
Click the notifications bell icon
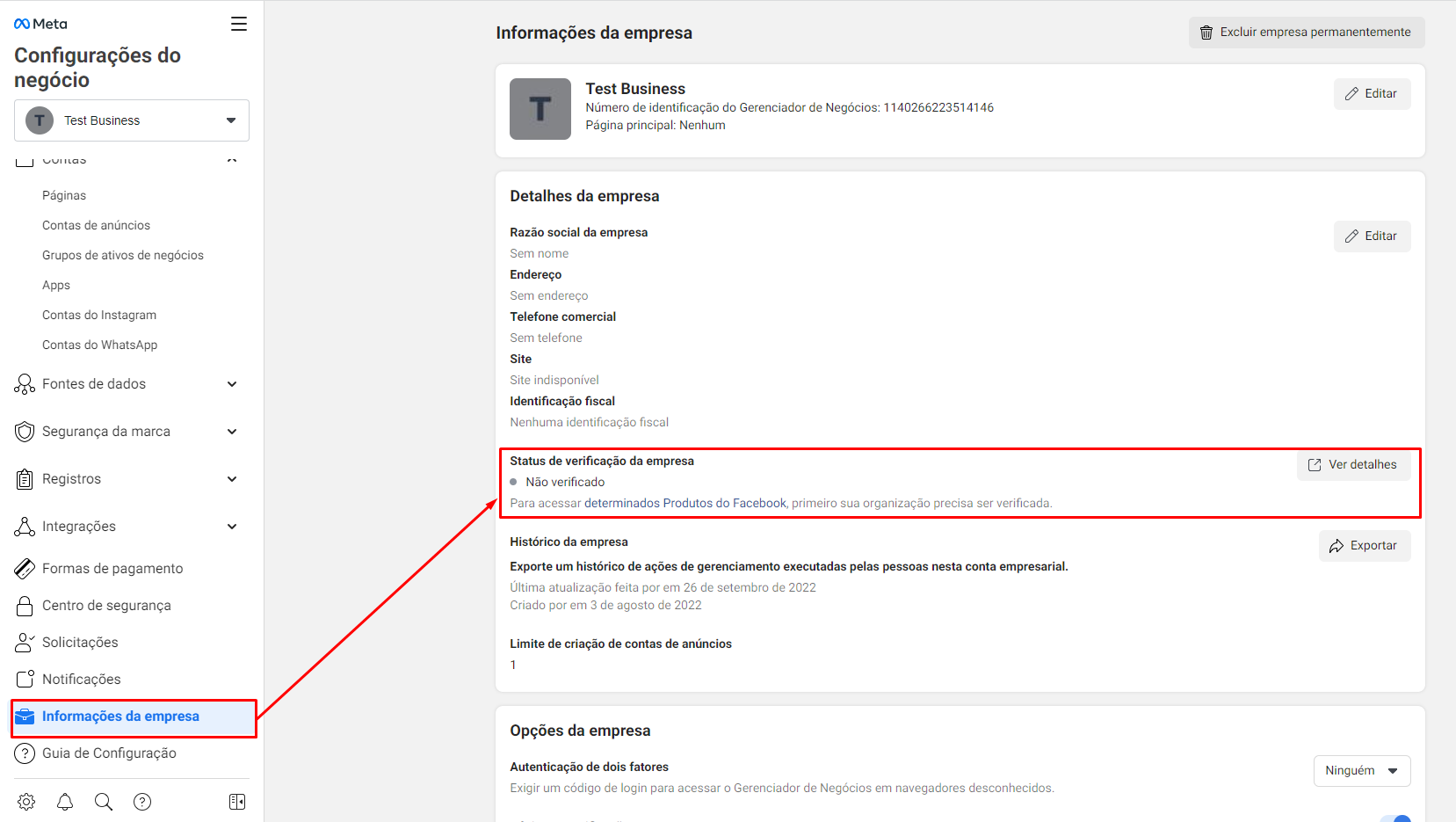click(65, 802)
